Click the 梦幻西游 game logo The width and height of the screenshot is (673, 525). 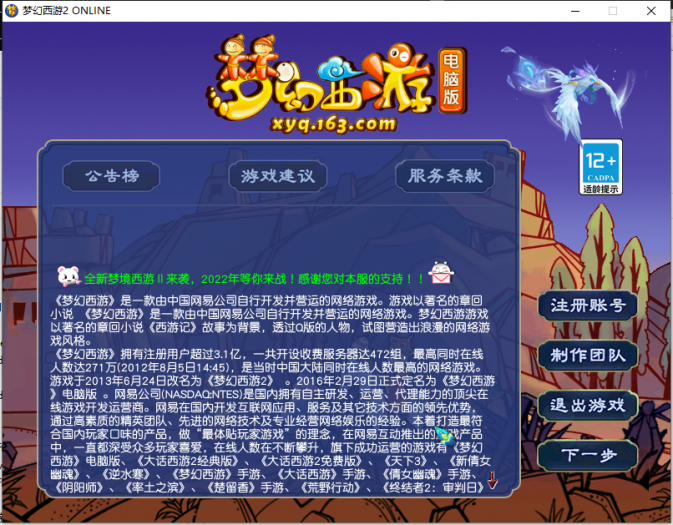[321, 77]
